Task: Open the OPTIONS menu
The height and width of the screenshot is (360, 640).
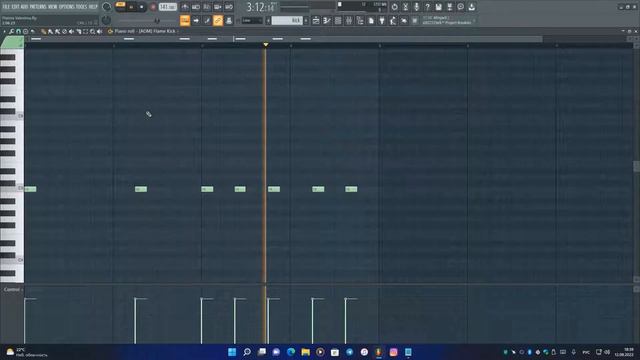Action: tap(67, 7)
